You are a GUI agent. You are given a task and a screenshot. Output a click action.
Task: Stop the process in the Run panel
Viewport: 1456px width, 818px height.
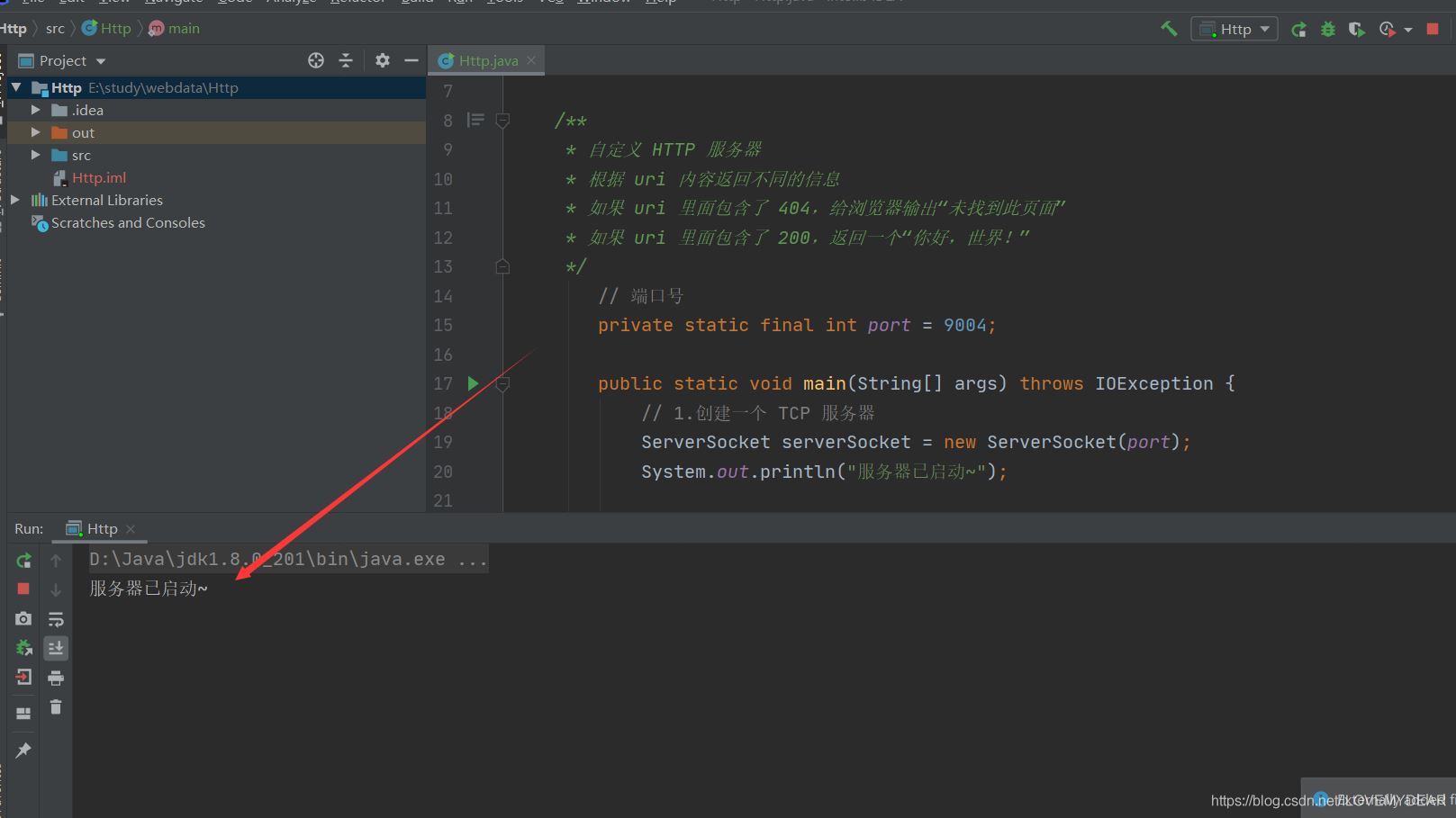pos(23,589)
